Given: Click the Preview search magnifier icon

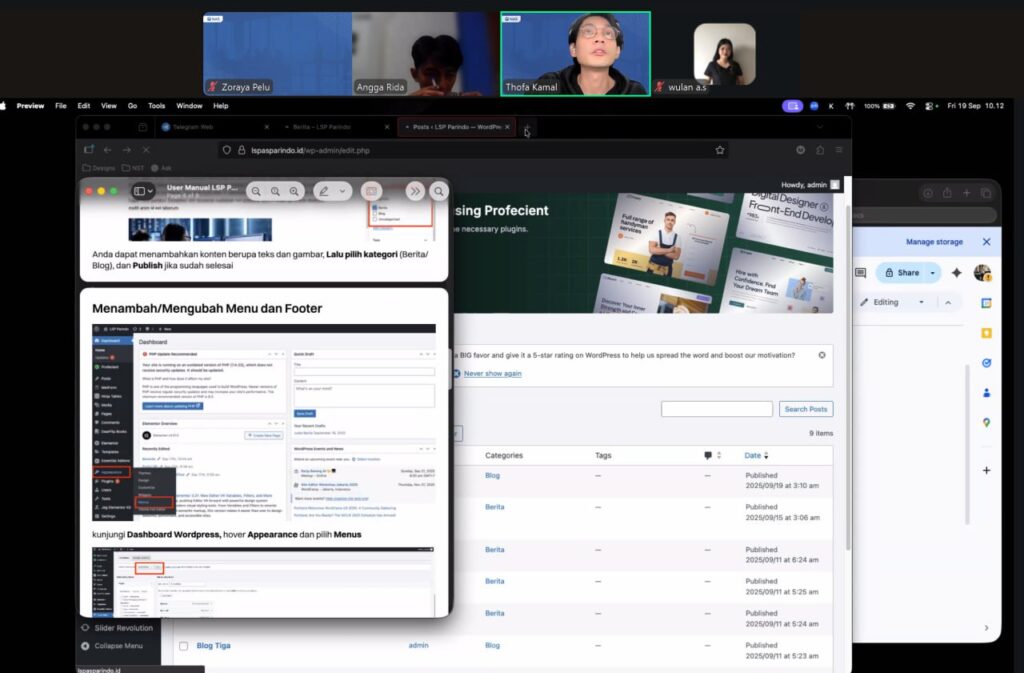Looking at the screenshot, I should pyautogui.click(x=439, y=191).
